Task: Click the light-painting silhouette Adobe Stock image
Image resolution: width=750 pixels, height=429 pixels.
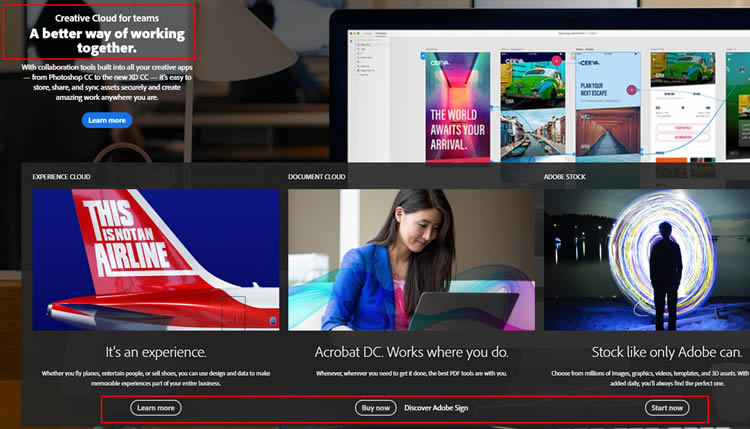Action: click(x=647, y=260)
